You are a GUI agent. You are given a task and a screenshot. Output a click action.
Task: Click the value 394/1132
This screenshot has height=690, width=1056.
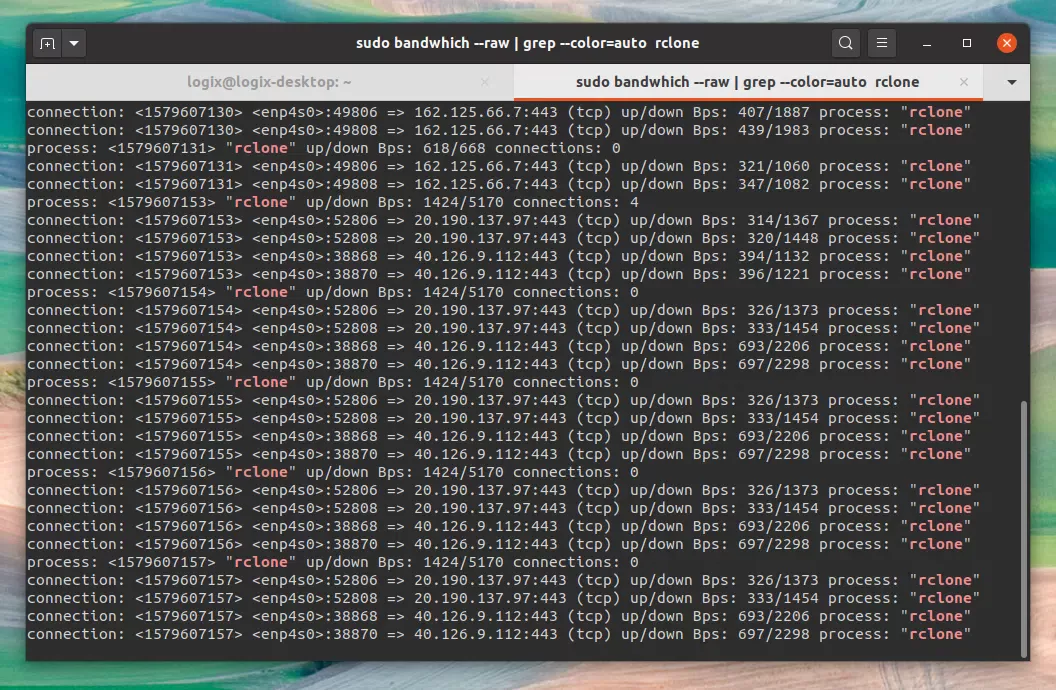coord(774,256)
